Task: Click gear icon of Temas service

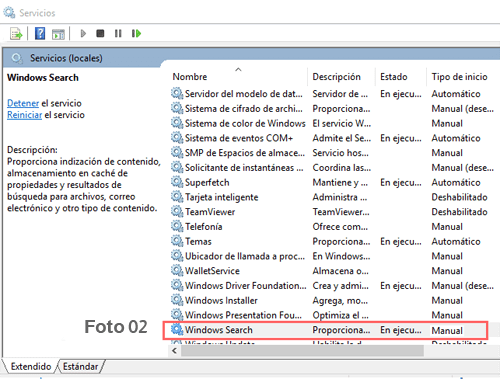Action: [x=177, y=241]
